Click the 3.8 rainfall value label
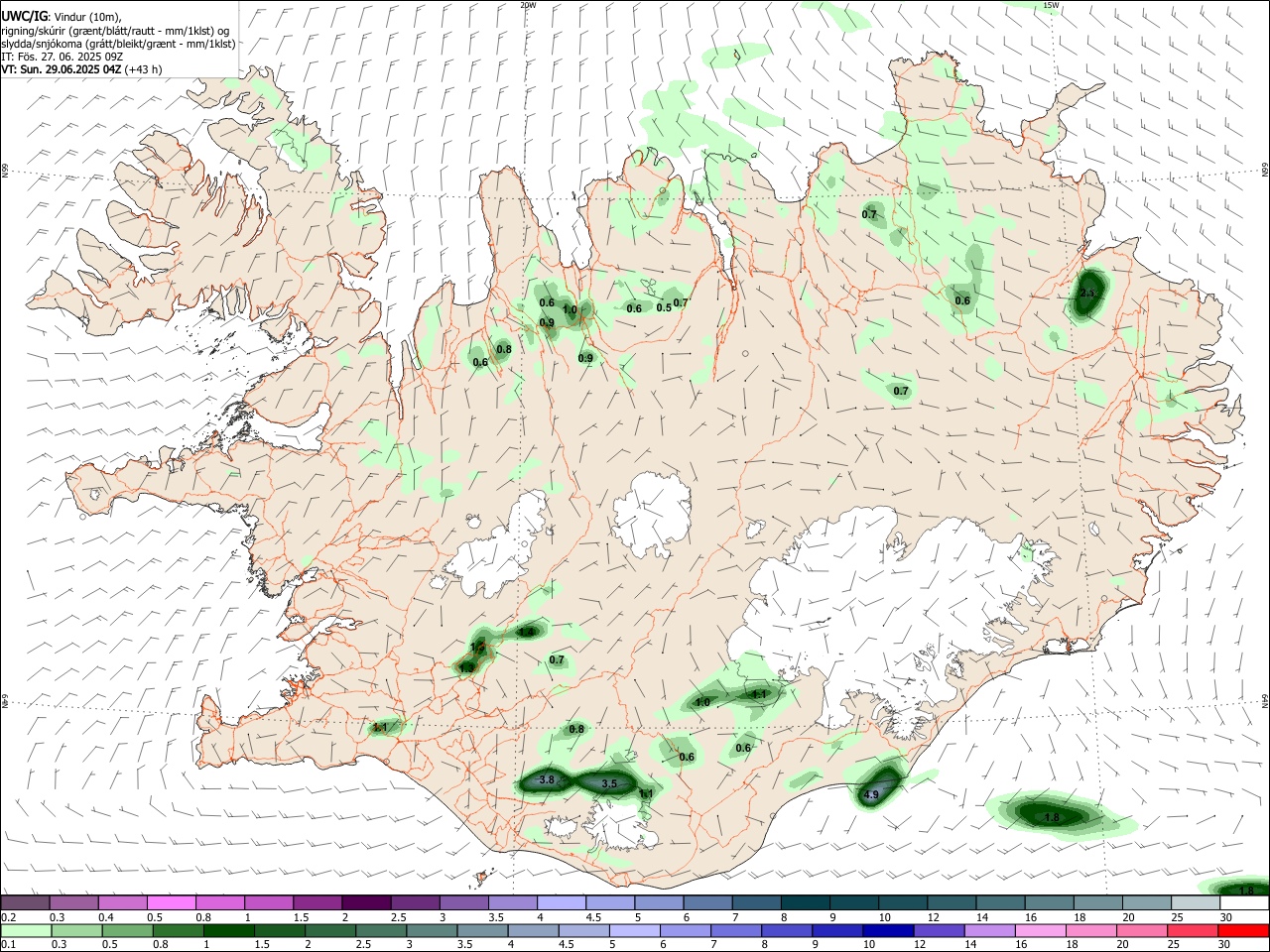Image resolution: width=1270 pixels, height=952 pixels. pyautogui.click(x=547, y=780)
